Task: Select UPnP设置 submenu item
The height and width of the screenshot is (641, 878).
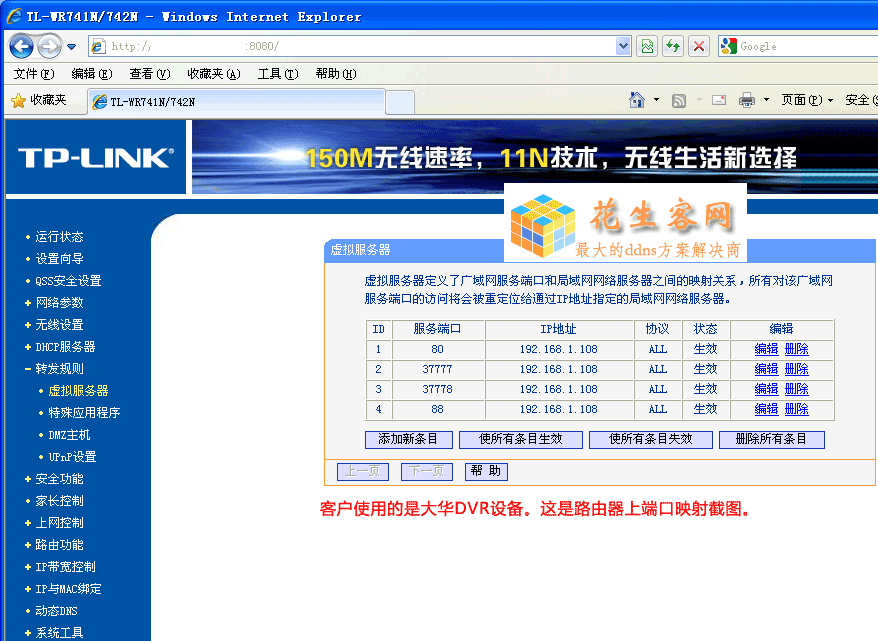Action: click(x=72, y=457)
